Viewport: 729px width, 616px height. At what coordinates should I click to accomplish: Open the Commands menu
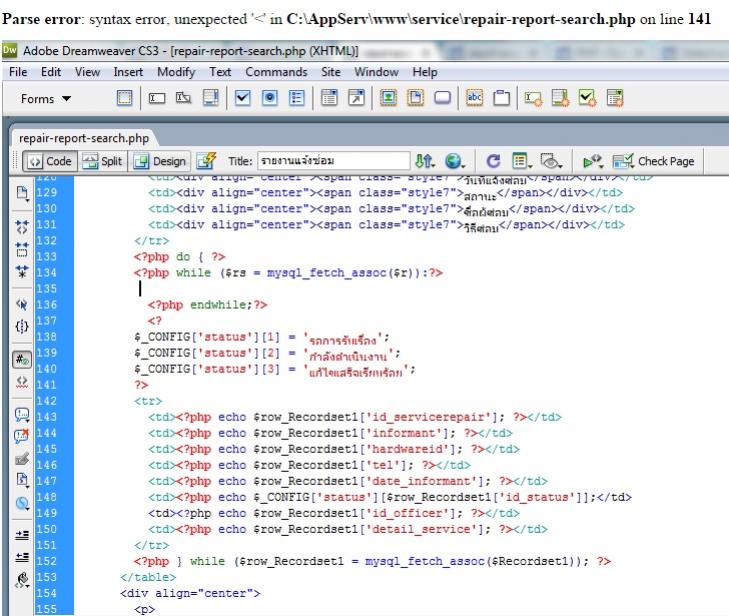coord(276,72)
